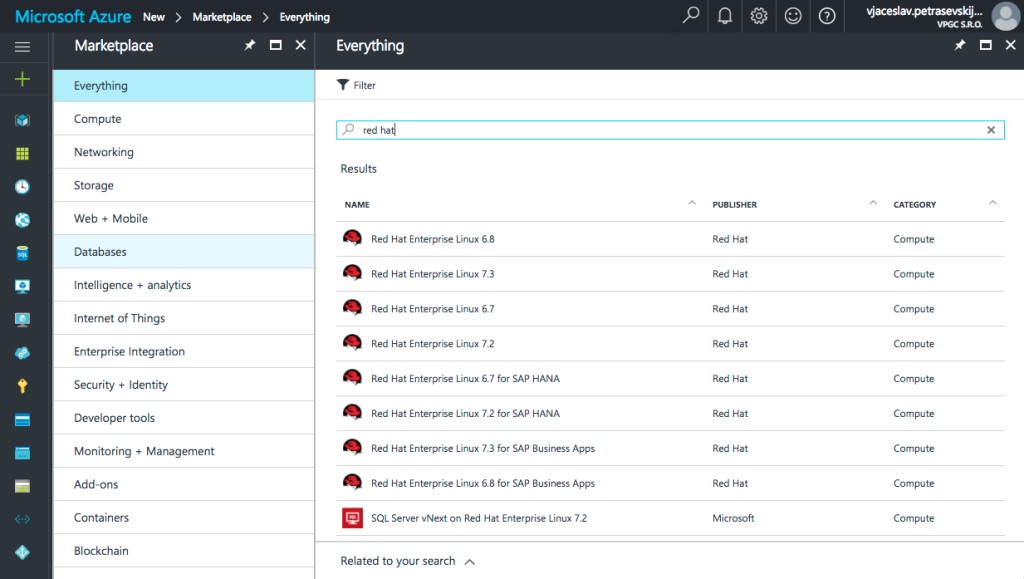Click the Microsoft Azure logo
The width and height of the screenshot is (1024, 579).
(x=73, y=16)
